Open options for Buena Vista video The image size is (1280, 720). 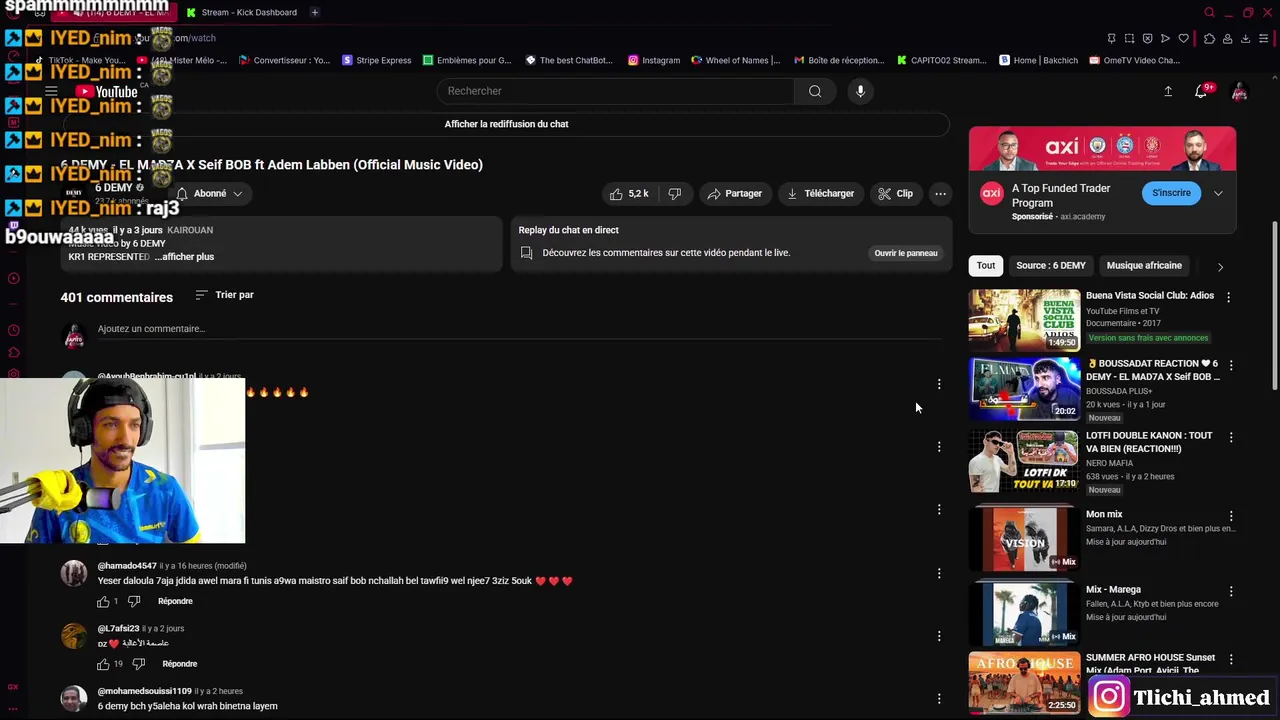click(x=1229, y=297)
